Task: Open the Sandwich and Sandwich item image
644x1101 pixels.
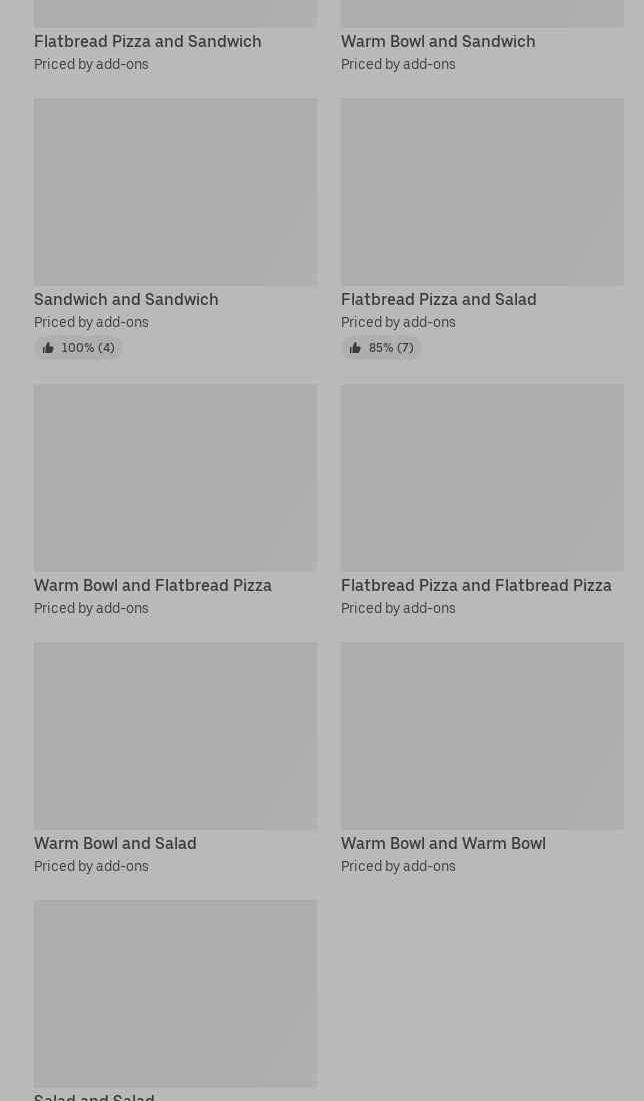Action: click(175, 192)
